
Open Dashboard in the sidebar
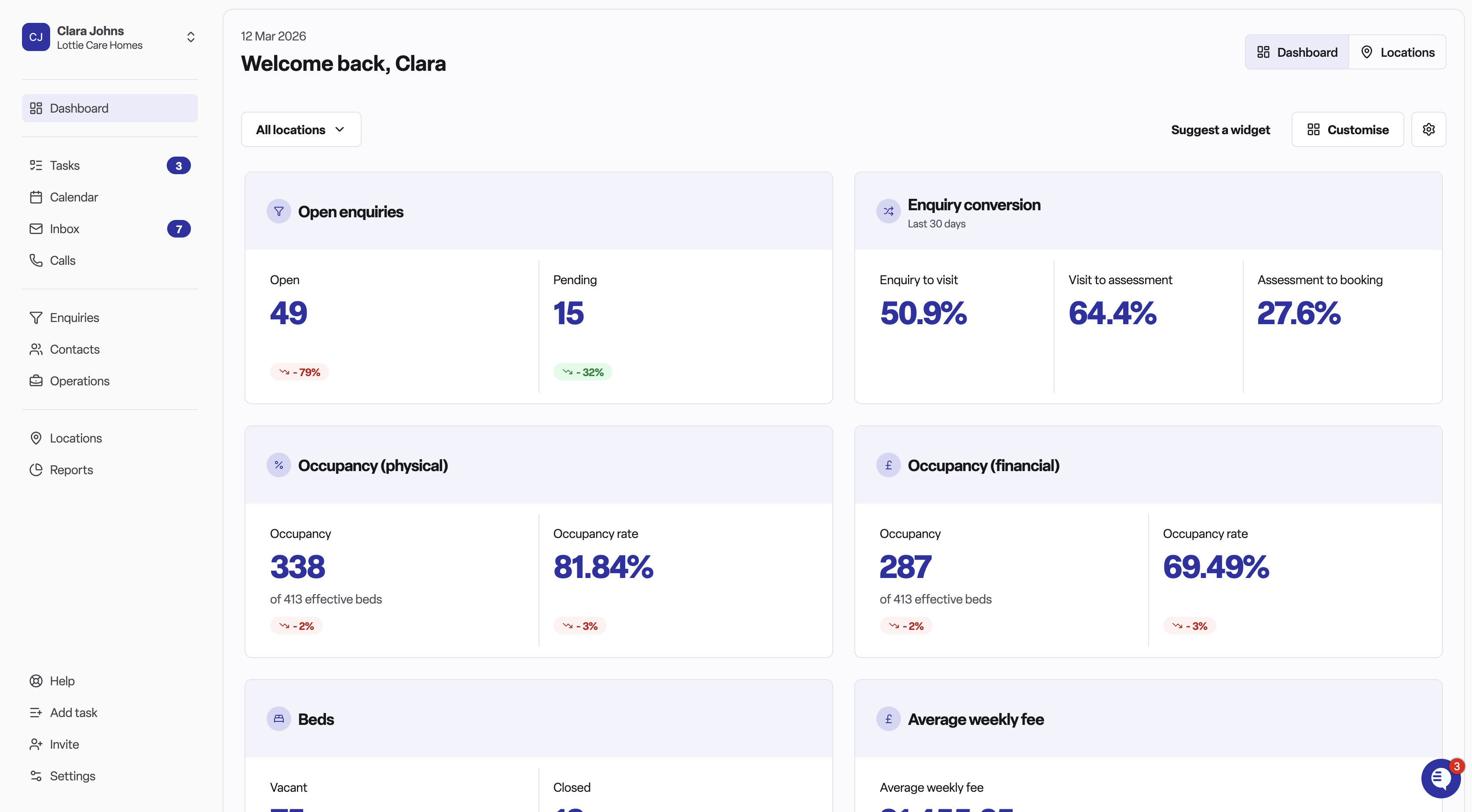click(110, 108)
